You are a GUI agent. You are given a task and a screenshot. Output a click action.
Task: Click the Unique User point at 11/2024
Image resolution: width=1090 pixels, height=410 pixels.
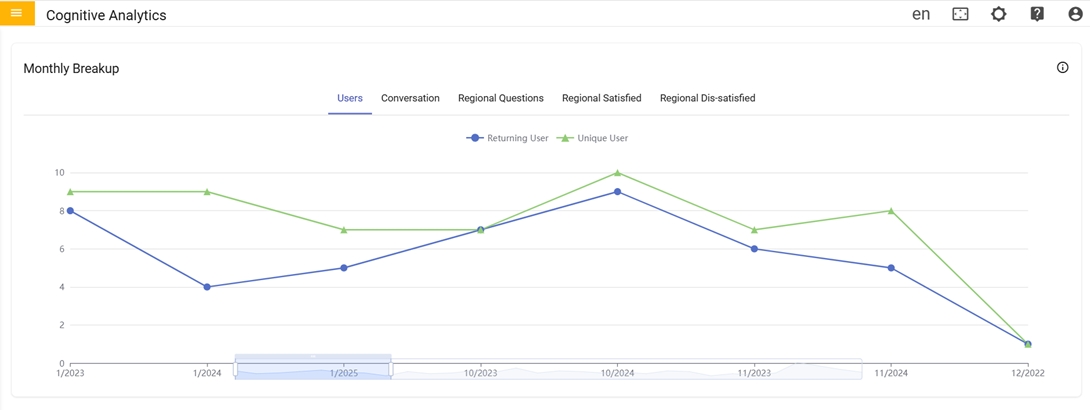pos(891,211)
